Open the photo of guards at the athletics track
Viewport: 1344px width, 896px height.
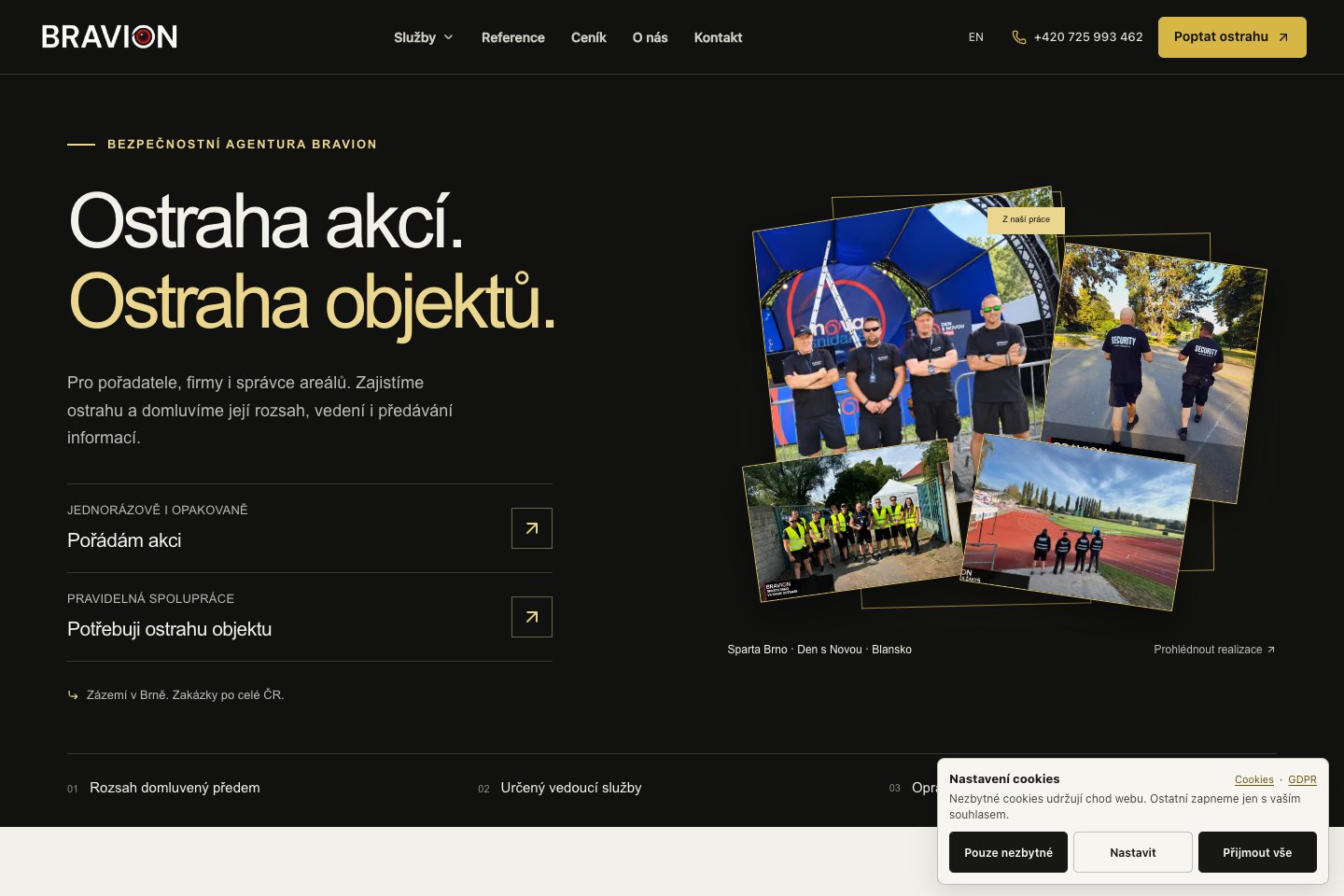(1078, 523)
